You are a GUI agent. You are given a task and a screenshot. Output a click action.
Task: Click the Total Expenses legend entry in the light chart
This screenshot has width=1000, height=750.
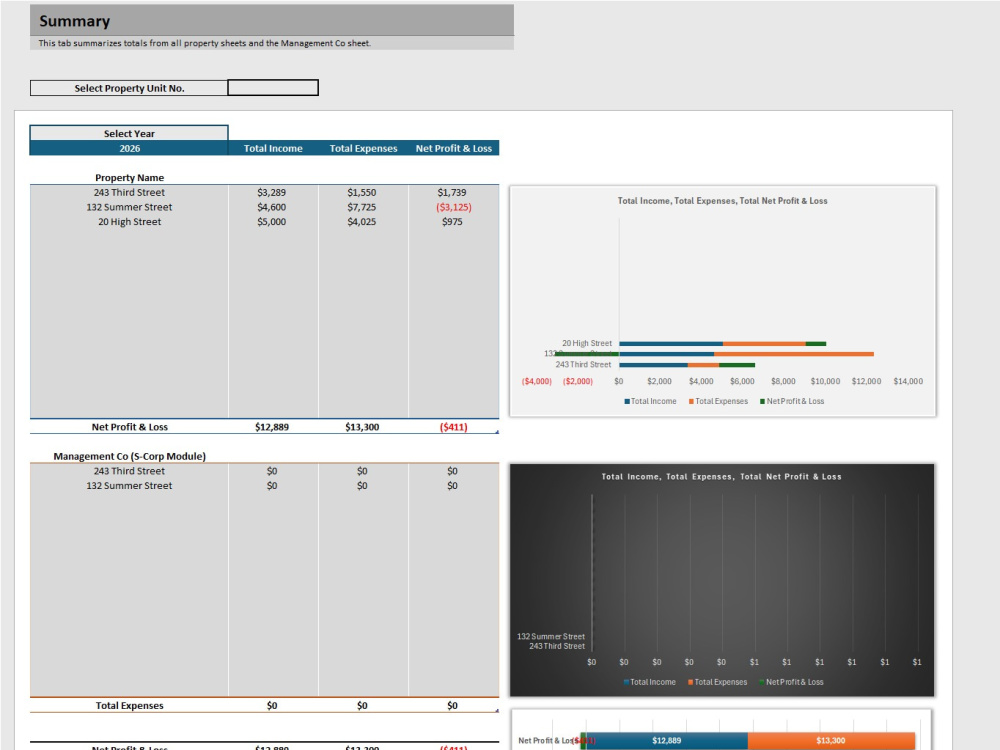[x=718, y=401]
